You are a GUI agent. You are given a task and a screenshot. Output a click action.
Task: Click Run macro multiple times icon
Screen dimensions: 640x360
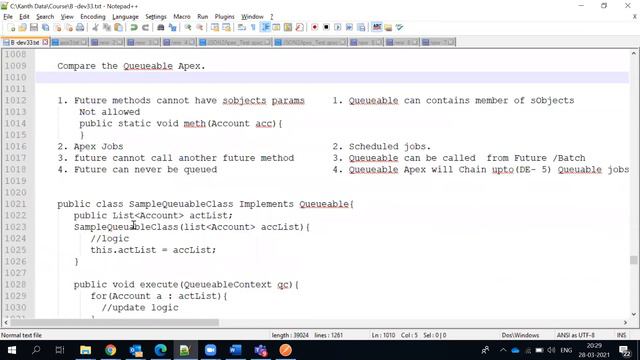point(349,27)
